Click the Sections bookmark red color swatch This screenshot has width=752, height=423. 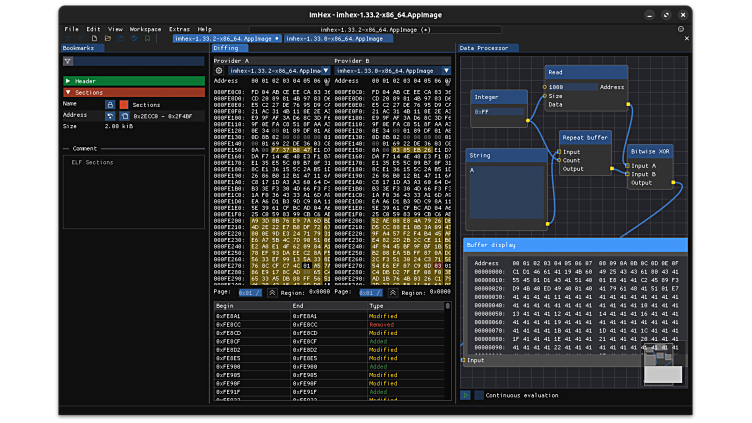(x=124, y=104)
